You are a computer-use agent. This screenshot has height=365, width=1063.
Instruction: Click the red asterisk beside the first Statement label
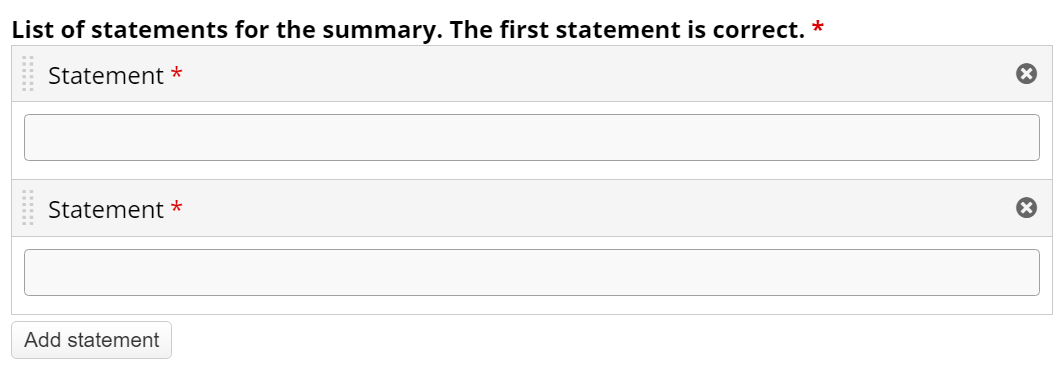coord(176,73)
